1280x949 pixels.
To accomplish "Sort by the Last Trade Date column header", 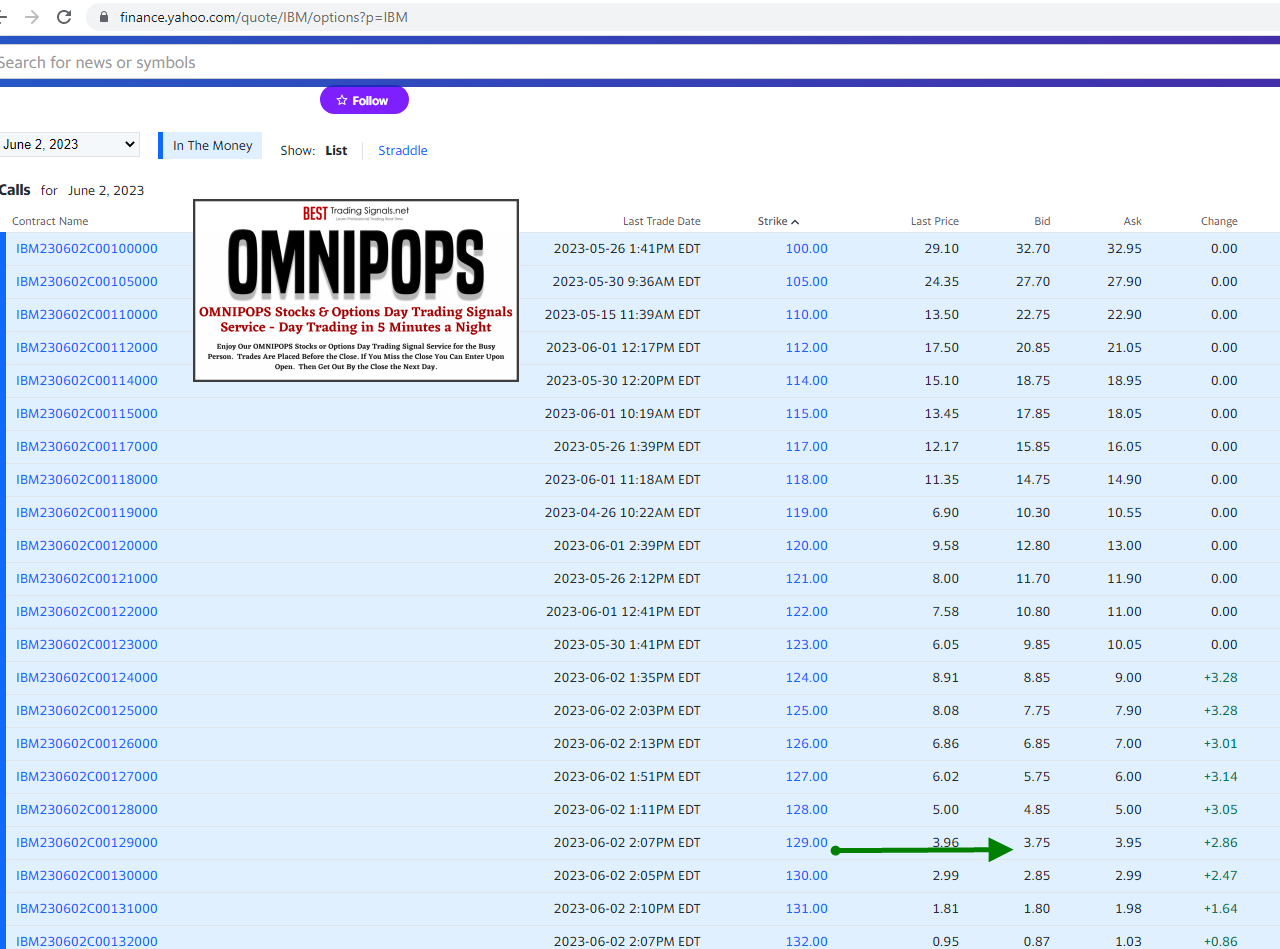I will (x=661, y=221).
